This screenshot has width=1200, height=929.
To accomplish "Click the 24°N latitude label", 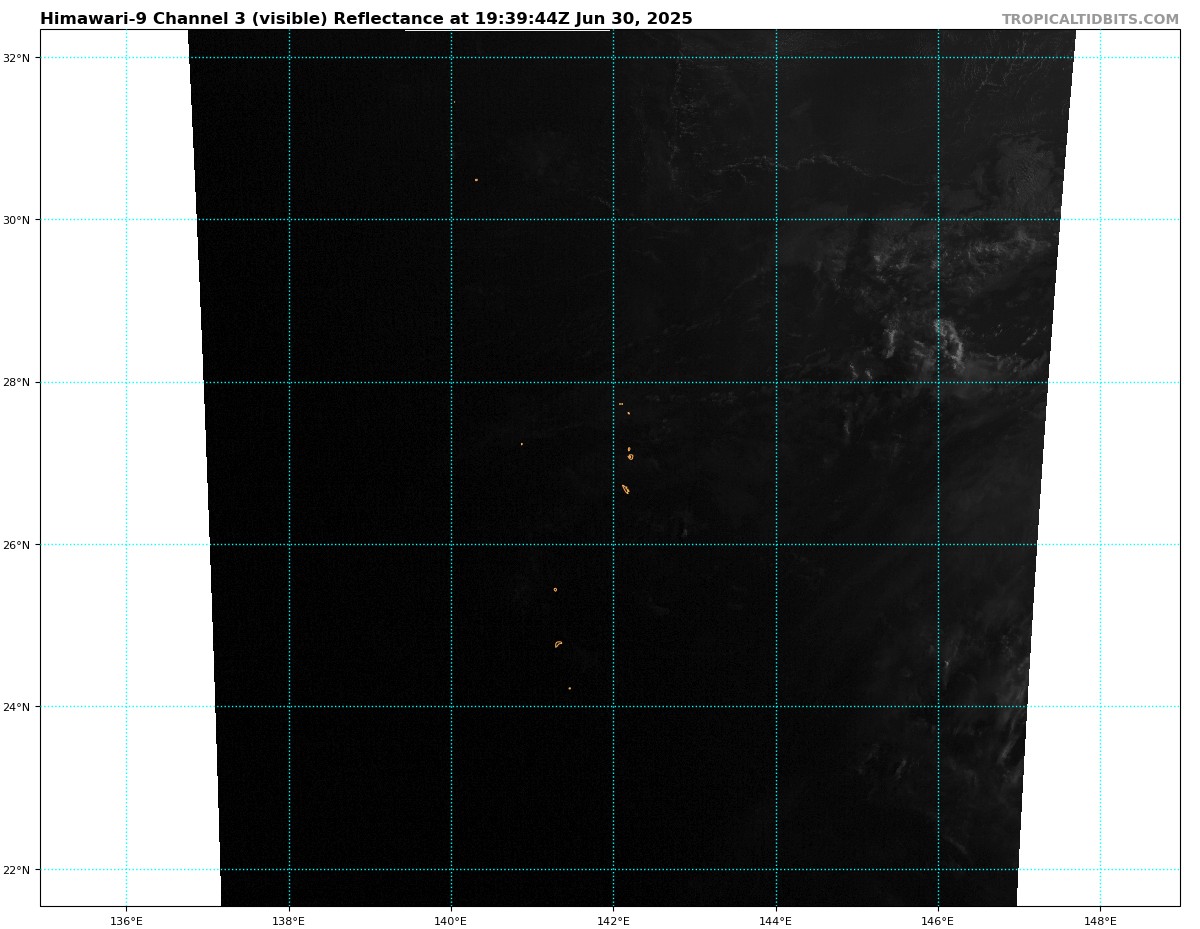I will pyautogui.click(x=18, y=707).
